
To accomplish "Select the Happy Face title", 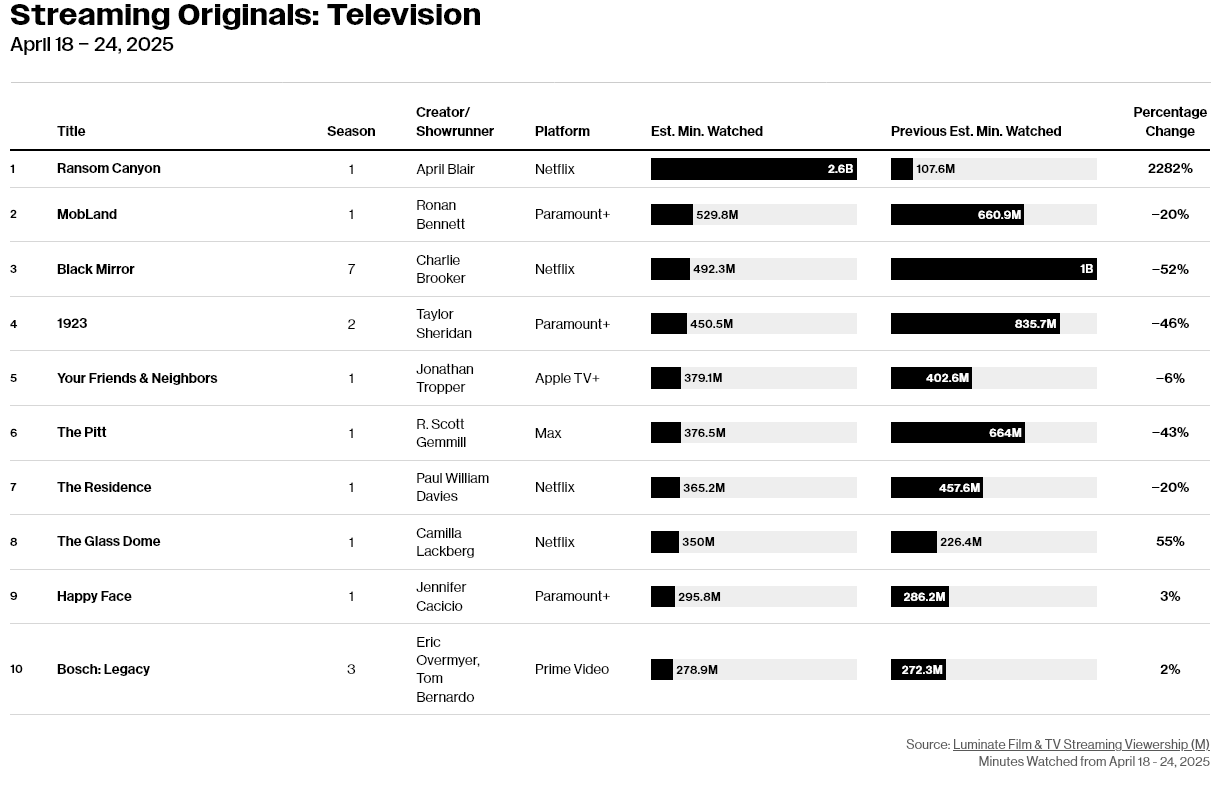I will pyautogui.click(x=94, y=596).
